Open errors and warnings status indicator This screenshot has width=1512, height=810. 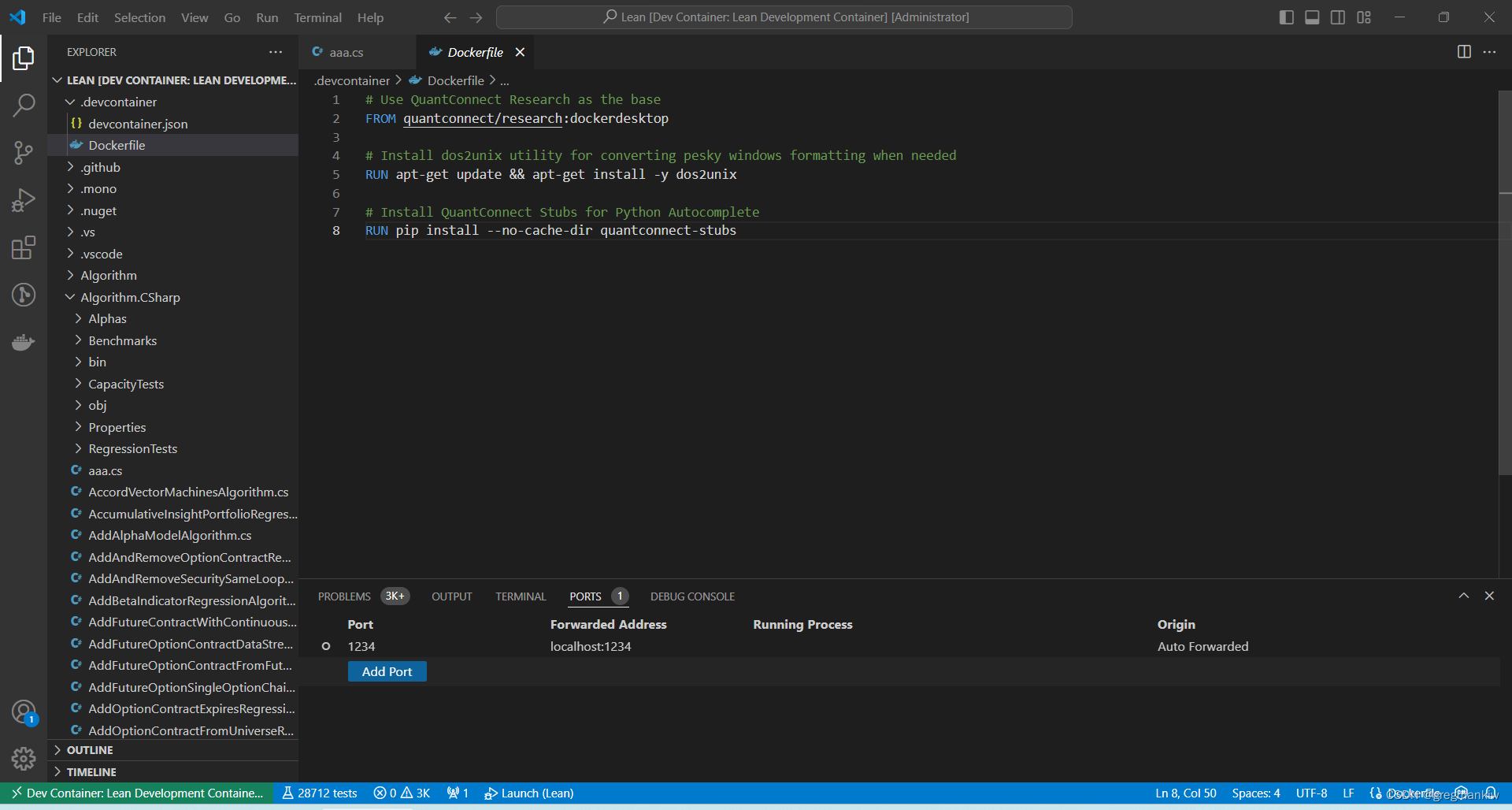pyautogui.click(x=402, y=793)
